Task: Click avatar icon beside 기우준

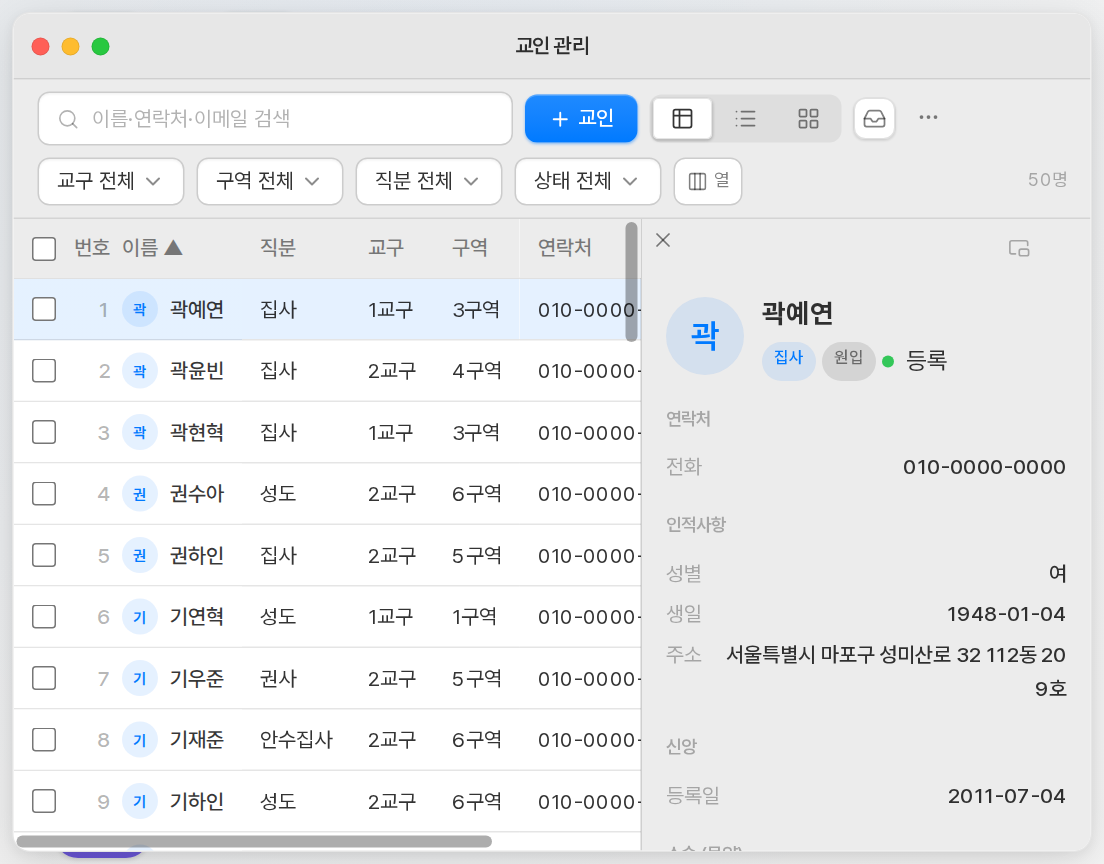Action: (x=139, y=679)
